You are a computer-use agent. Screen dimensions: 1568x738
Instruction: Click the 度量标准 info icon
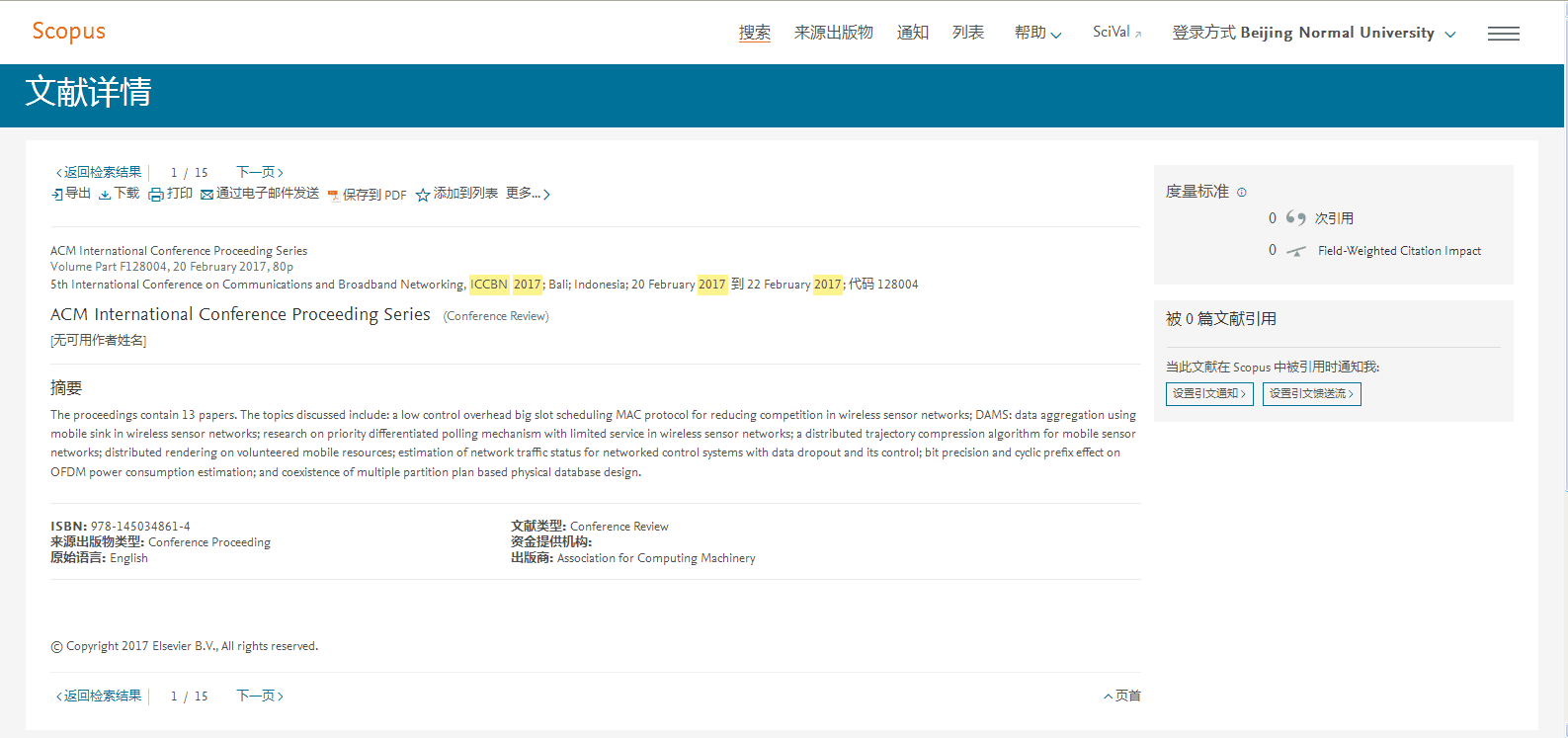click(x=1242, y=192)
